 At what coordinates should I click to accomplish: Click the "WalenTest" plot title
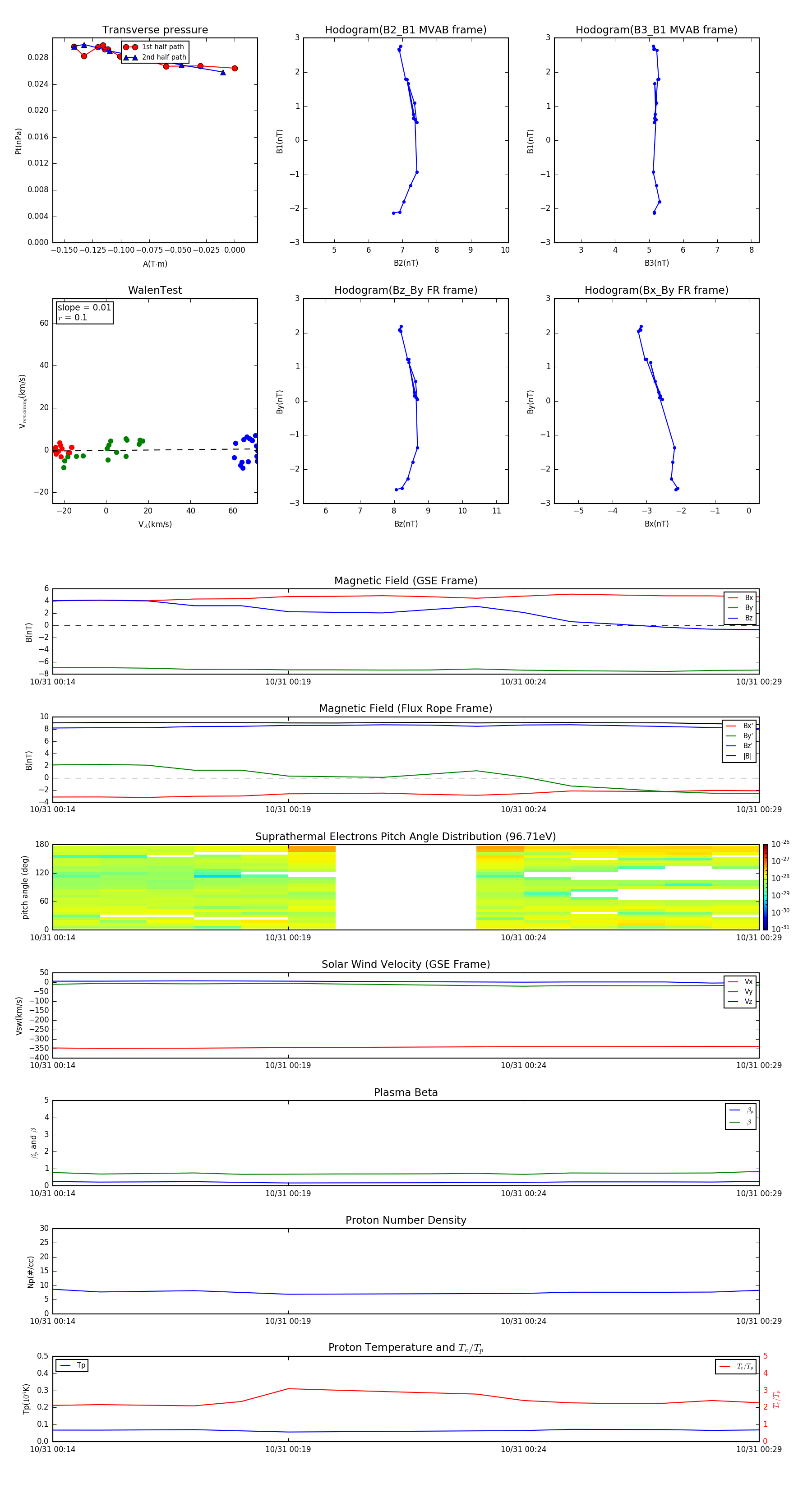(x=155, y=290)
